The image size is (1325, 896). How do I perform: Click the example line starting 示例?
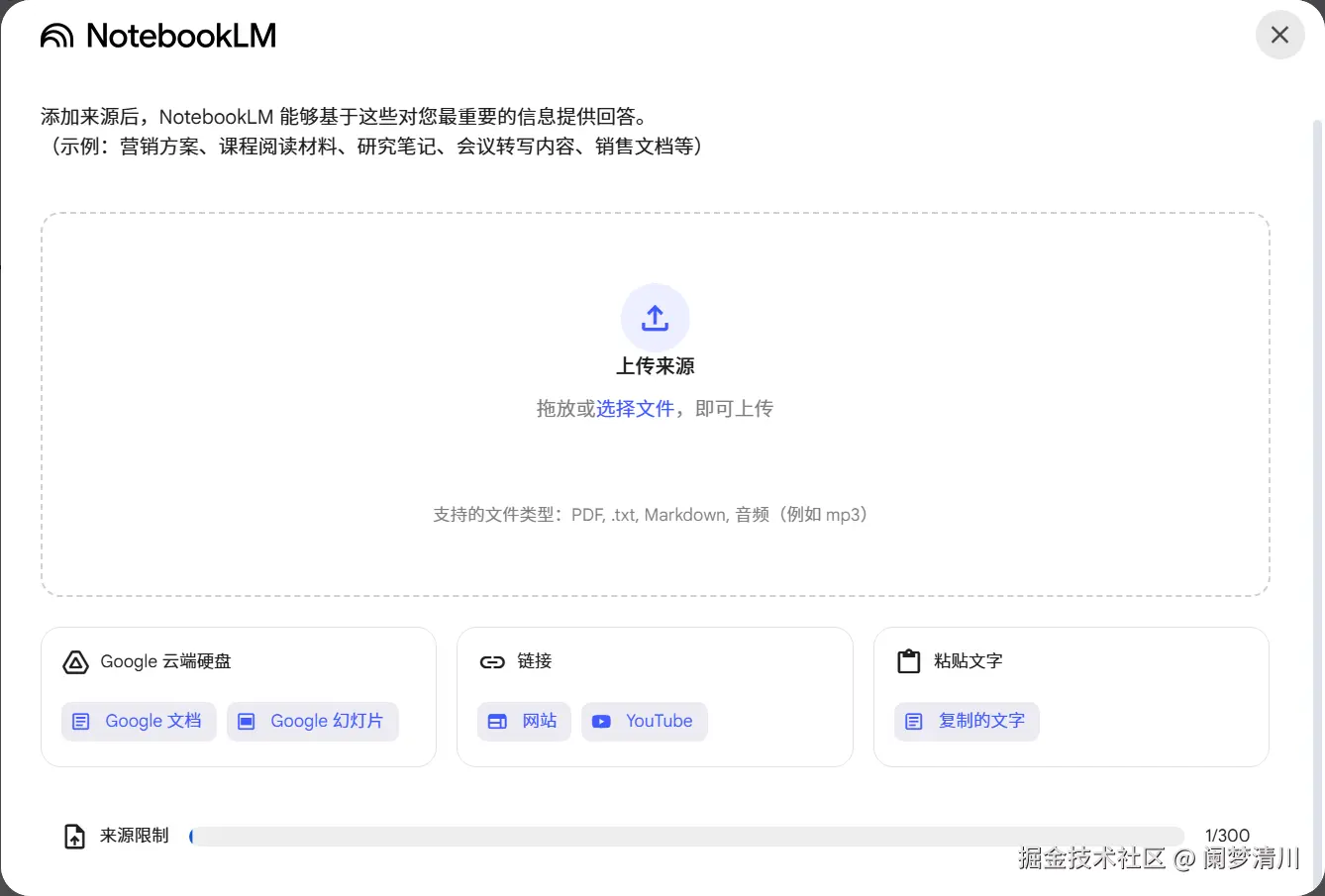[x=375, y=147]
